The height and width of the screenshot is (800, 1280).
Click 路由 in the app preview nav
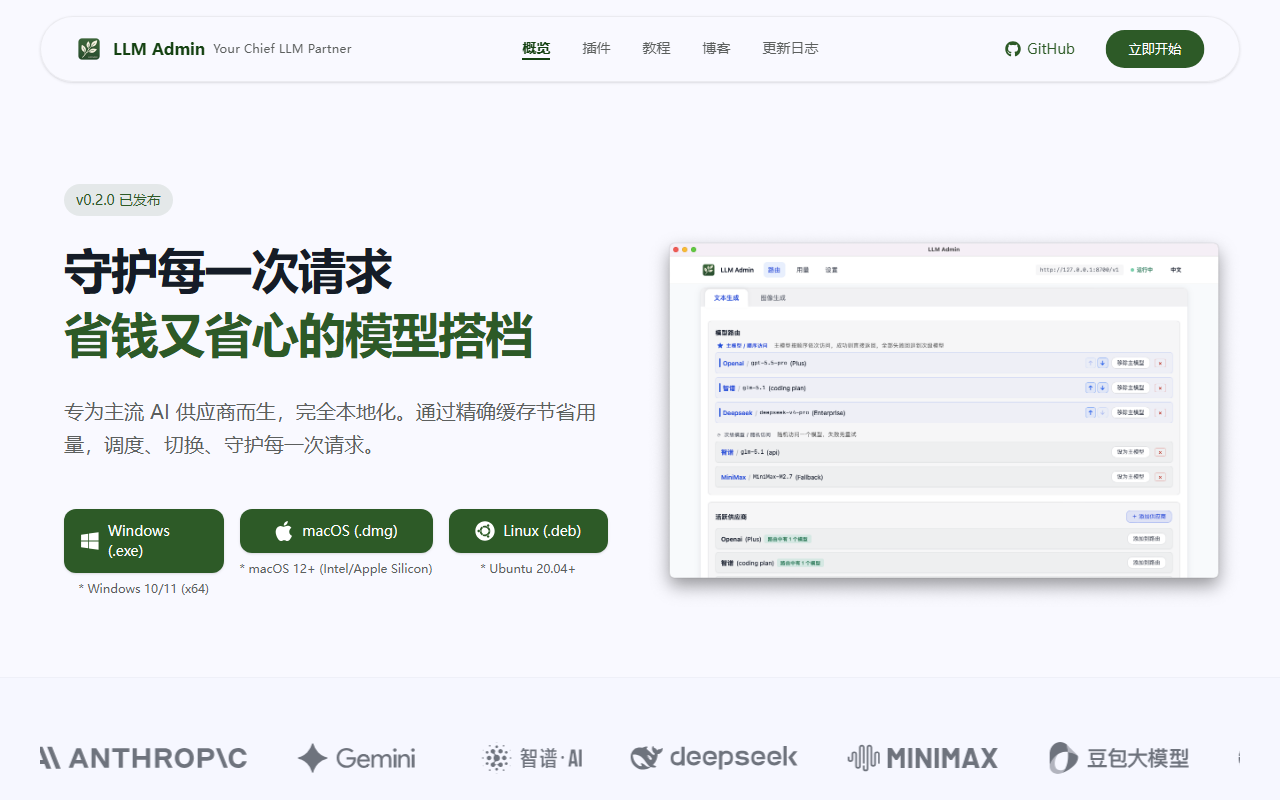click(774, 270)
